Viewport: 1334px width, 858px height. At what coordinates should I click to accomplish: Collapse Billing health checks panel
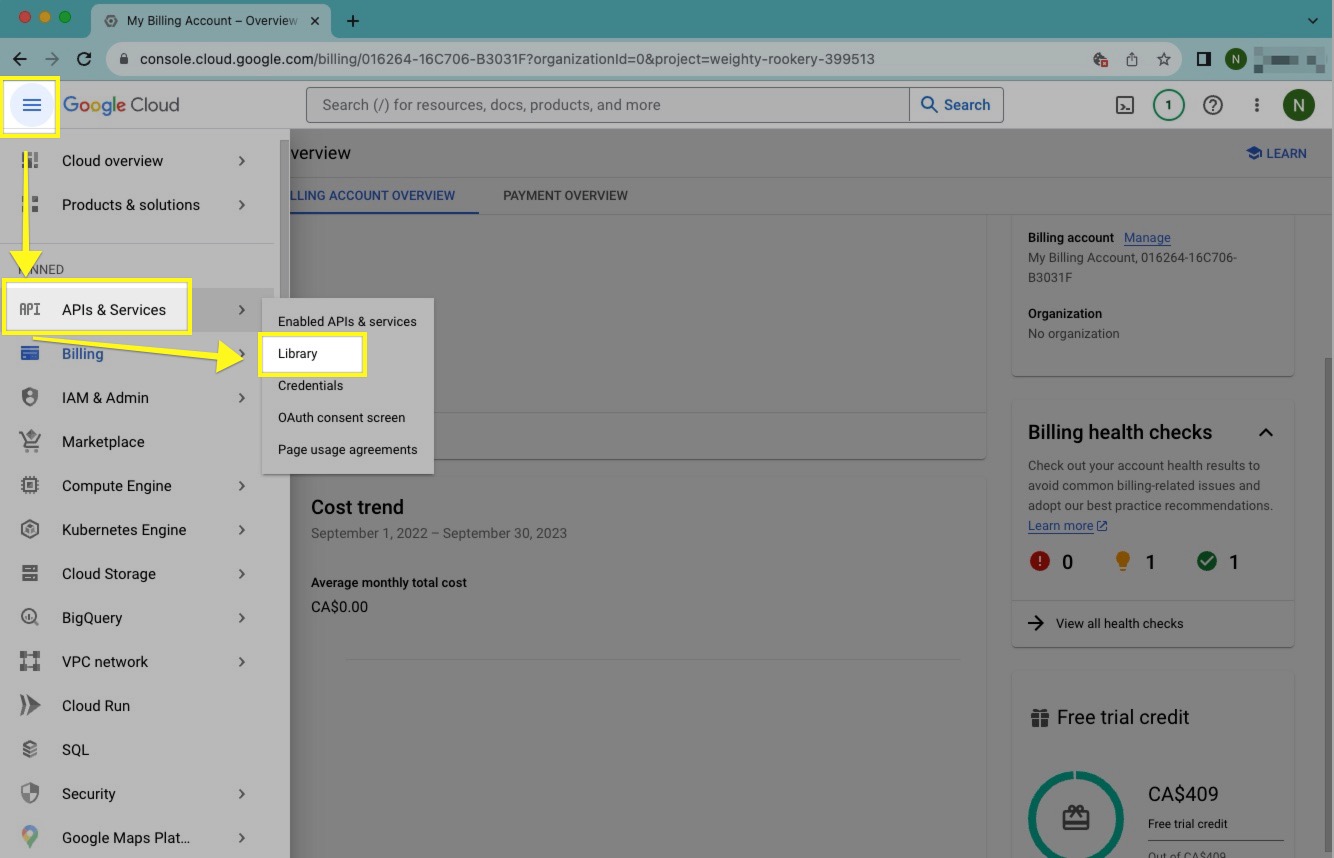click(x=1266, y=433)
